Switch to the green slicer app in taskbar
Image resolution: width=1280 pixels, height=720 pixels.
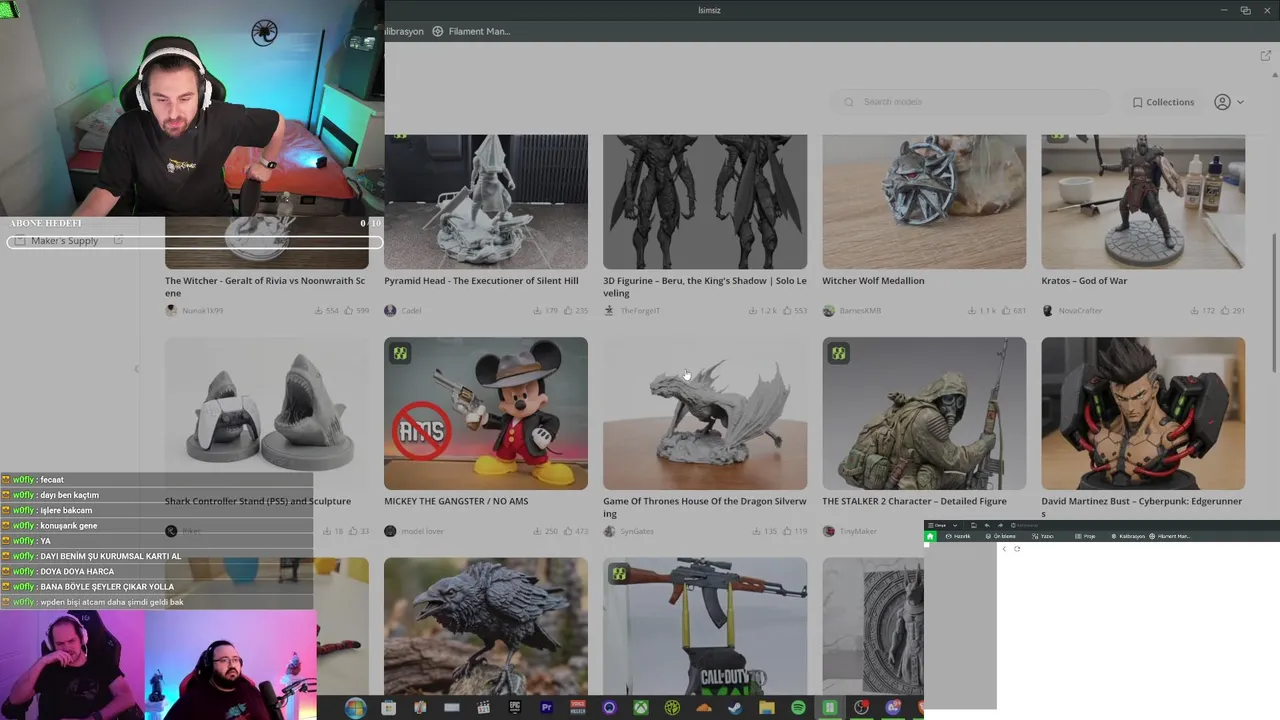pos(829,708)
